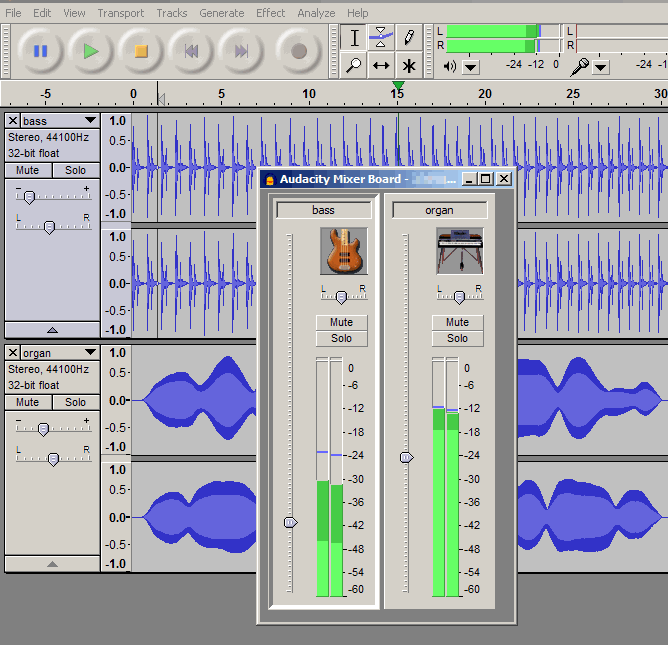Select the Draw pencil tool
Screen dimensions: 668x645
[x=409, y=38]
